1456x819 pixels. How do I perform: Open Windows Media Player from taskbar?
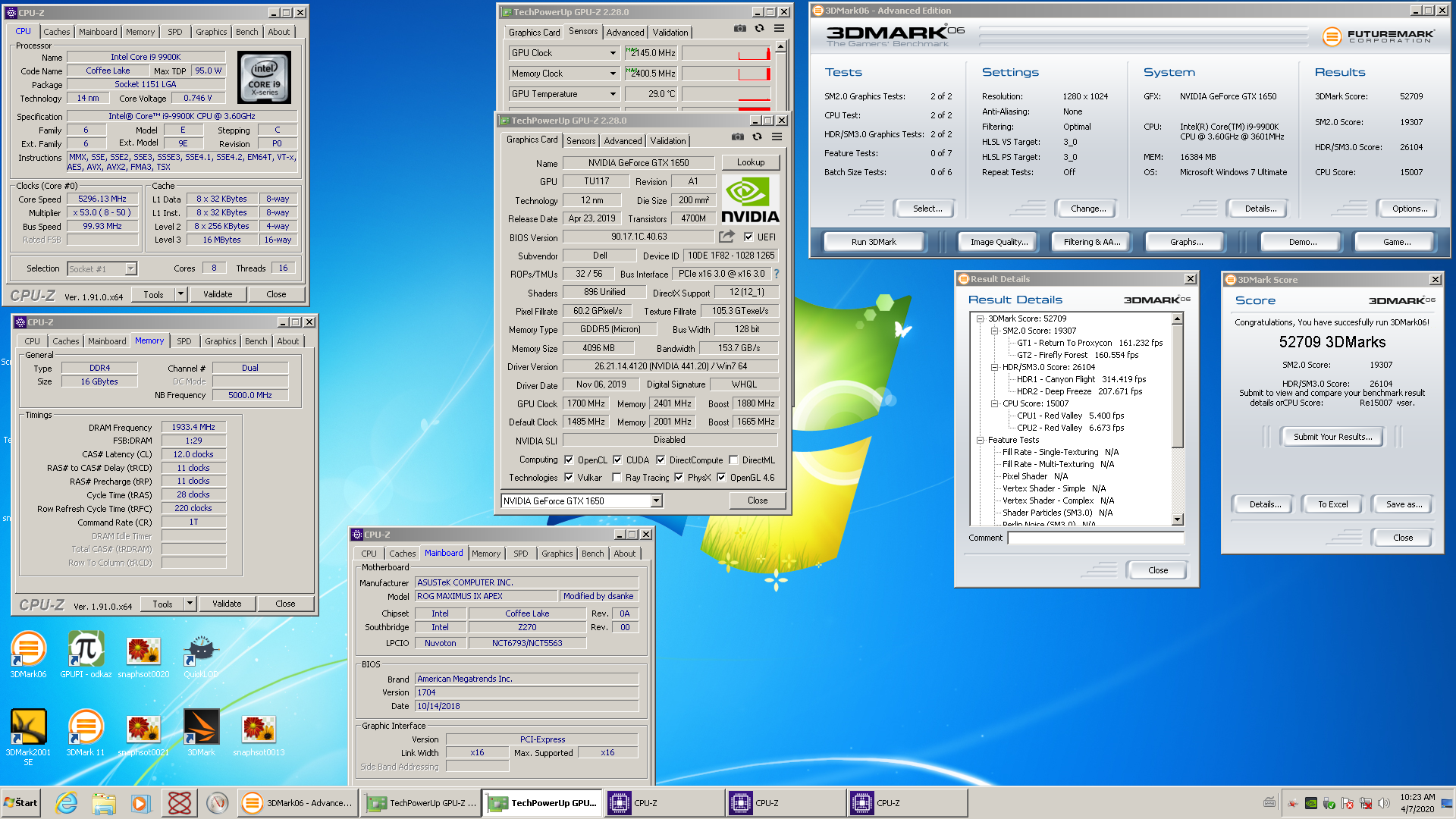(140, 802)
